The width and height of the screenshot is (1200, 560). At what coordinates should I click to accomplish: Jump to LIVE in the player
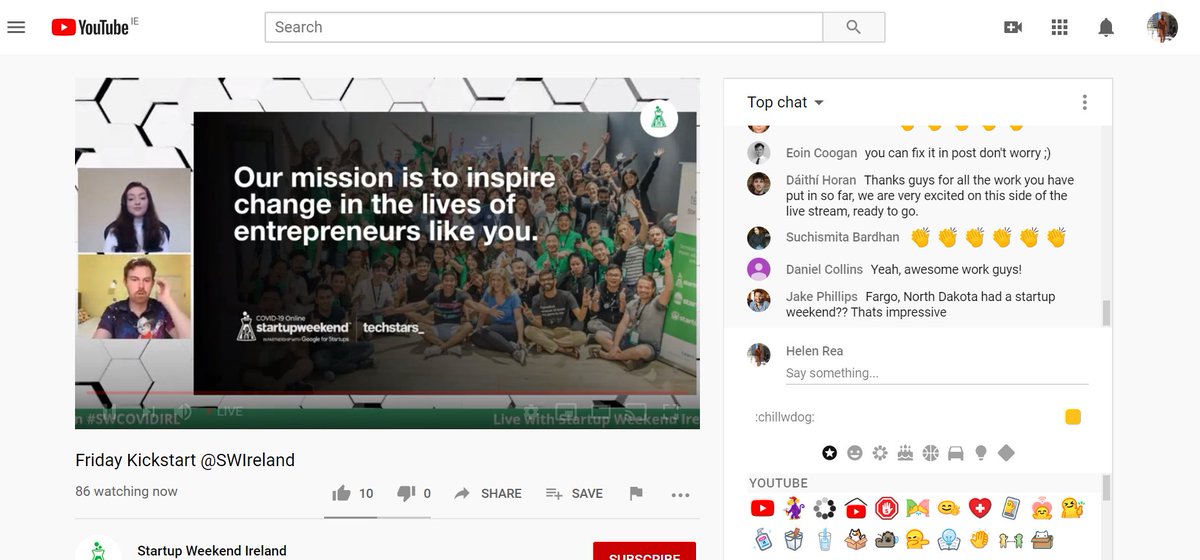tap(225, 411)
